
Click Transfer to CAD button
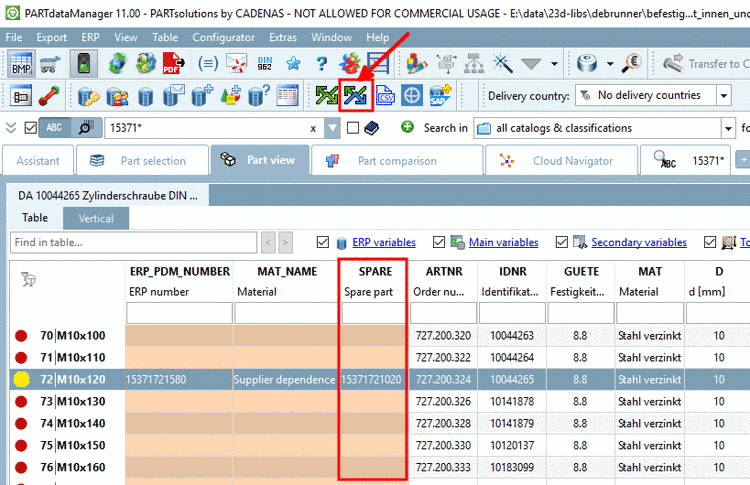(706, 64)
